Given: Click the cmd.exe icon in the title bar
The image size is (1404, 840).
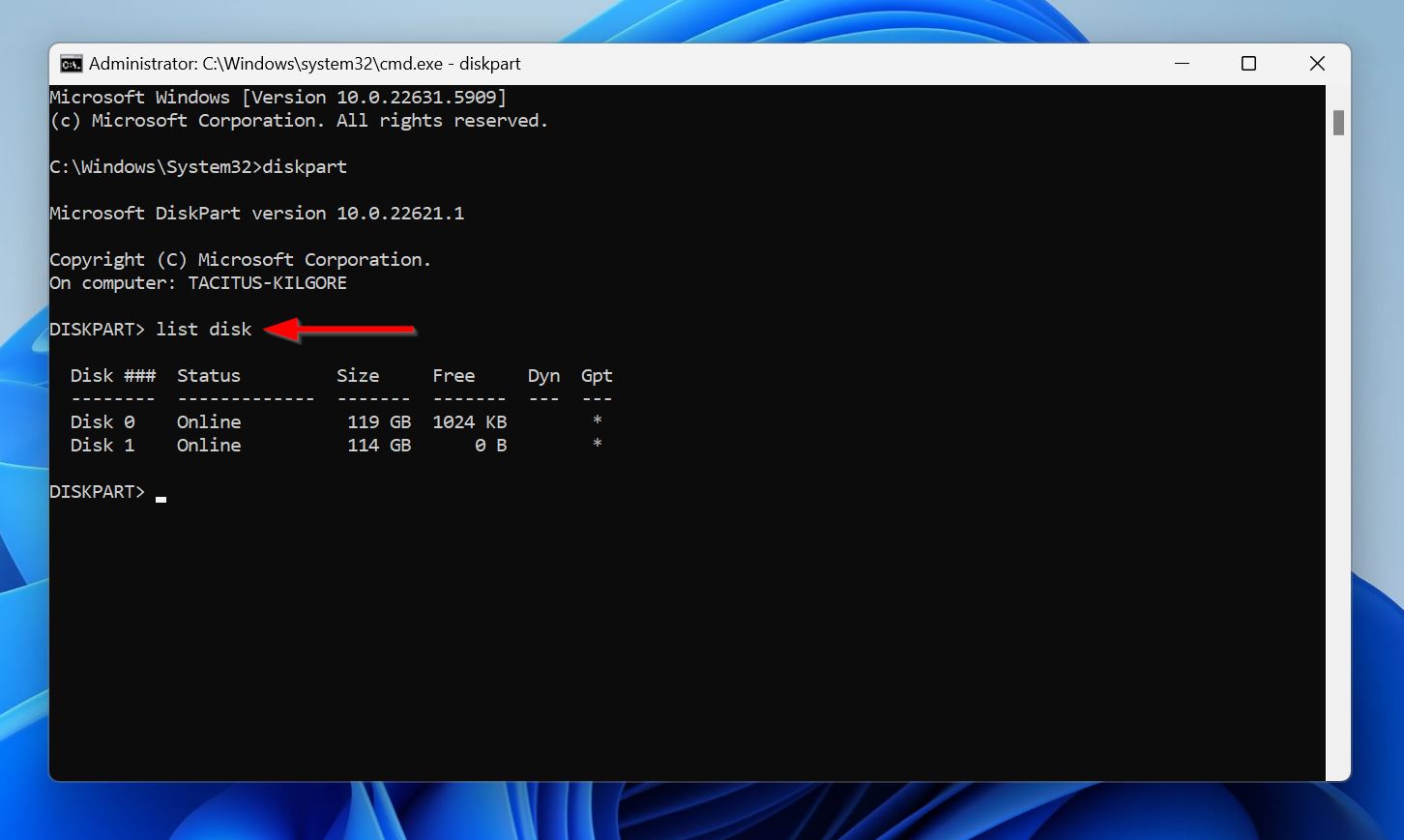Looking at the screenshot, I should (71, 63).
